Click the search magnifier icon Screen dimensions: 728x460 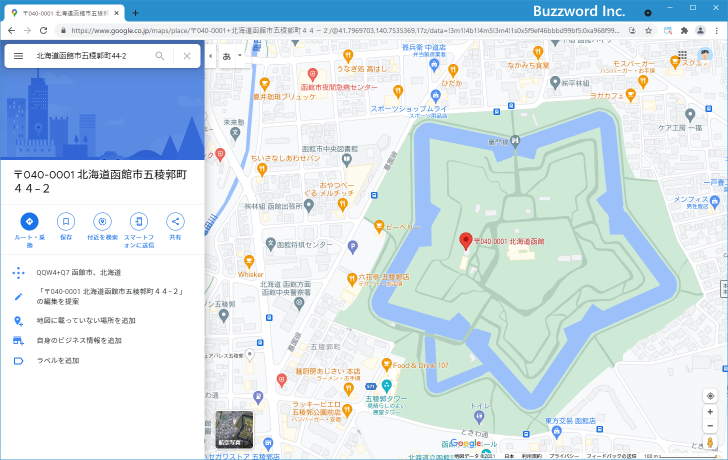[x=160, y=56]
